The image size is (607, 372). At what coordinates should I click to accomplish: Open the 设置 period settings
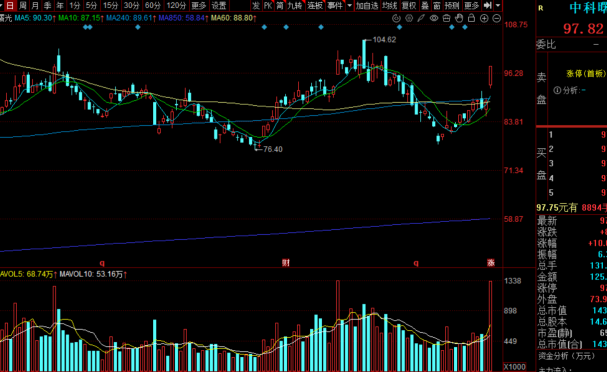(x=219, y=5)
